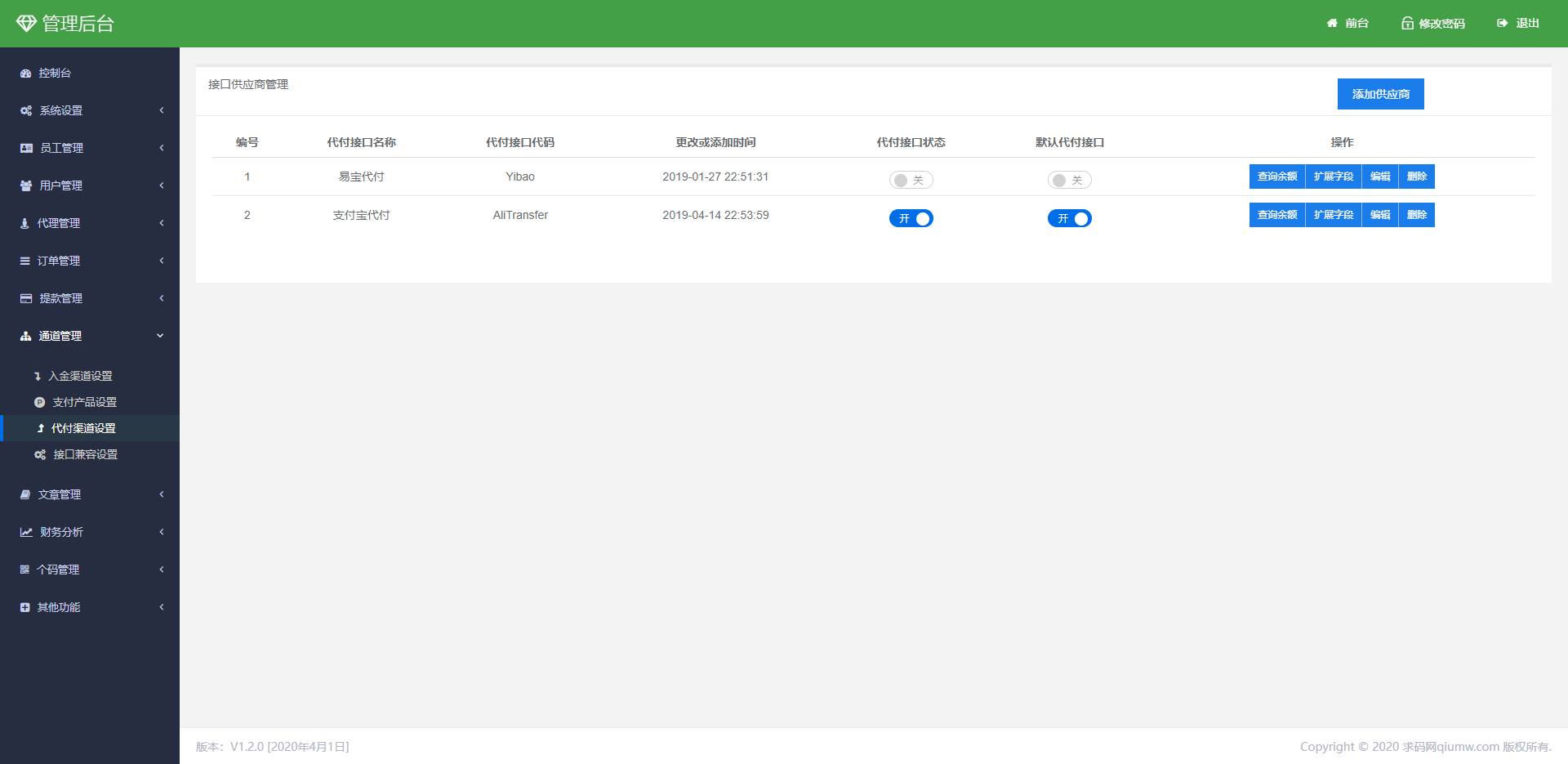1568x764 pixels.
Task: Click 删除 for 易宝代付 row
Action: [1417, 176]
